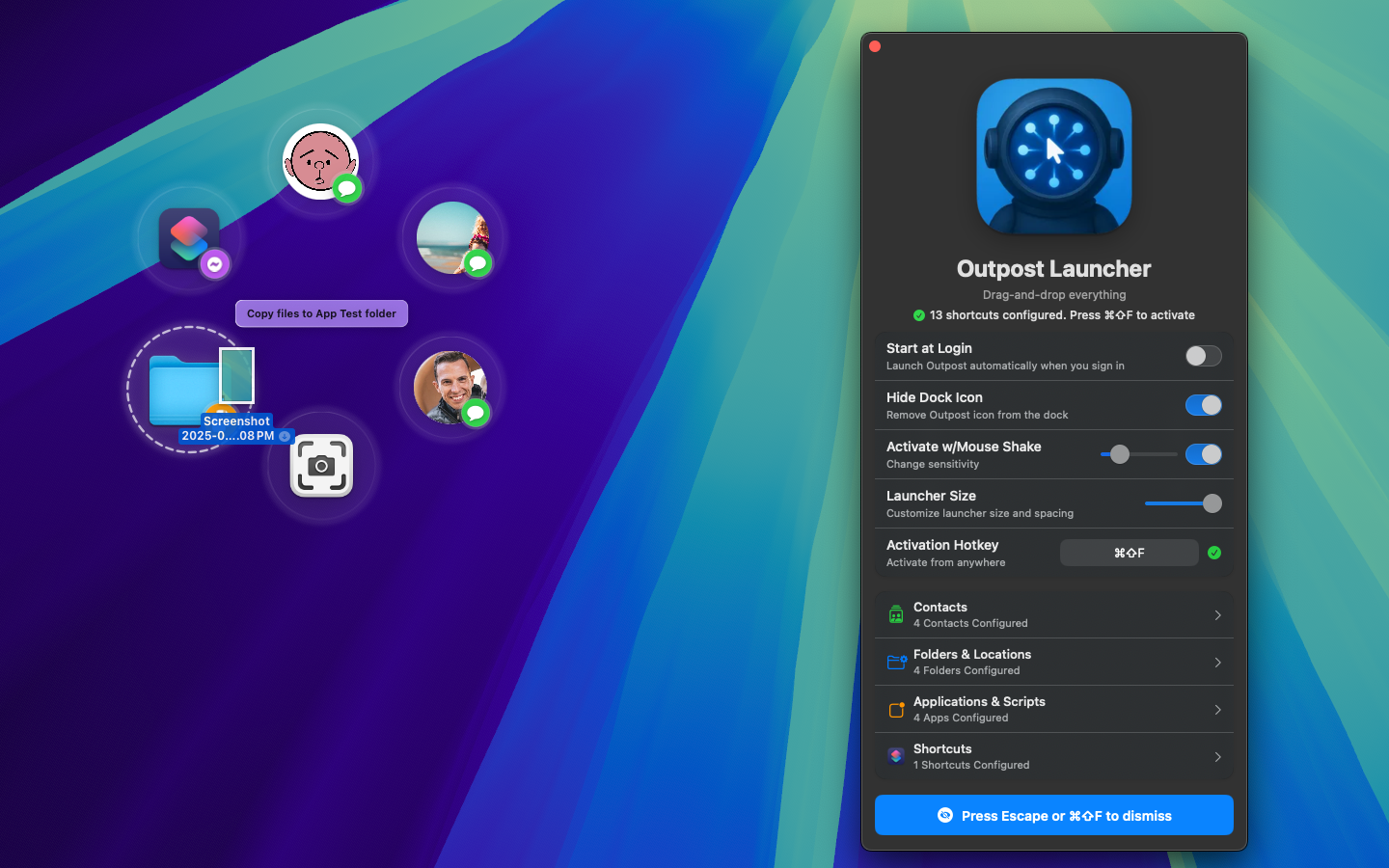Click the Messages badge on the beach contact
1389x868 pixels.
click(477, 262)
